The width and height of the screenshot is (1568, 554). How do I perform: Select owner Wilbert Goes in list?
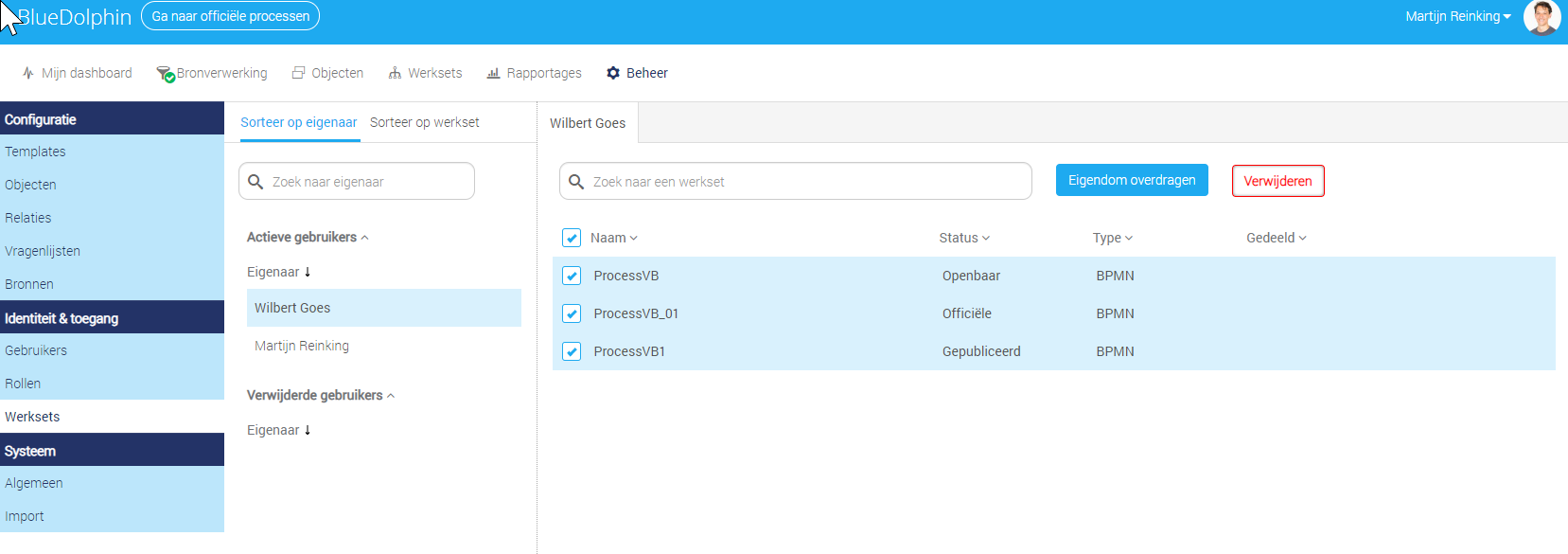(384, 308)
